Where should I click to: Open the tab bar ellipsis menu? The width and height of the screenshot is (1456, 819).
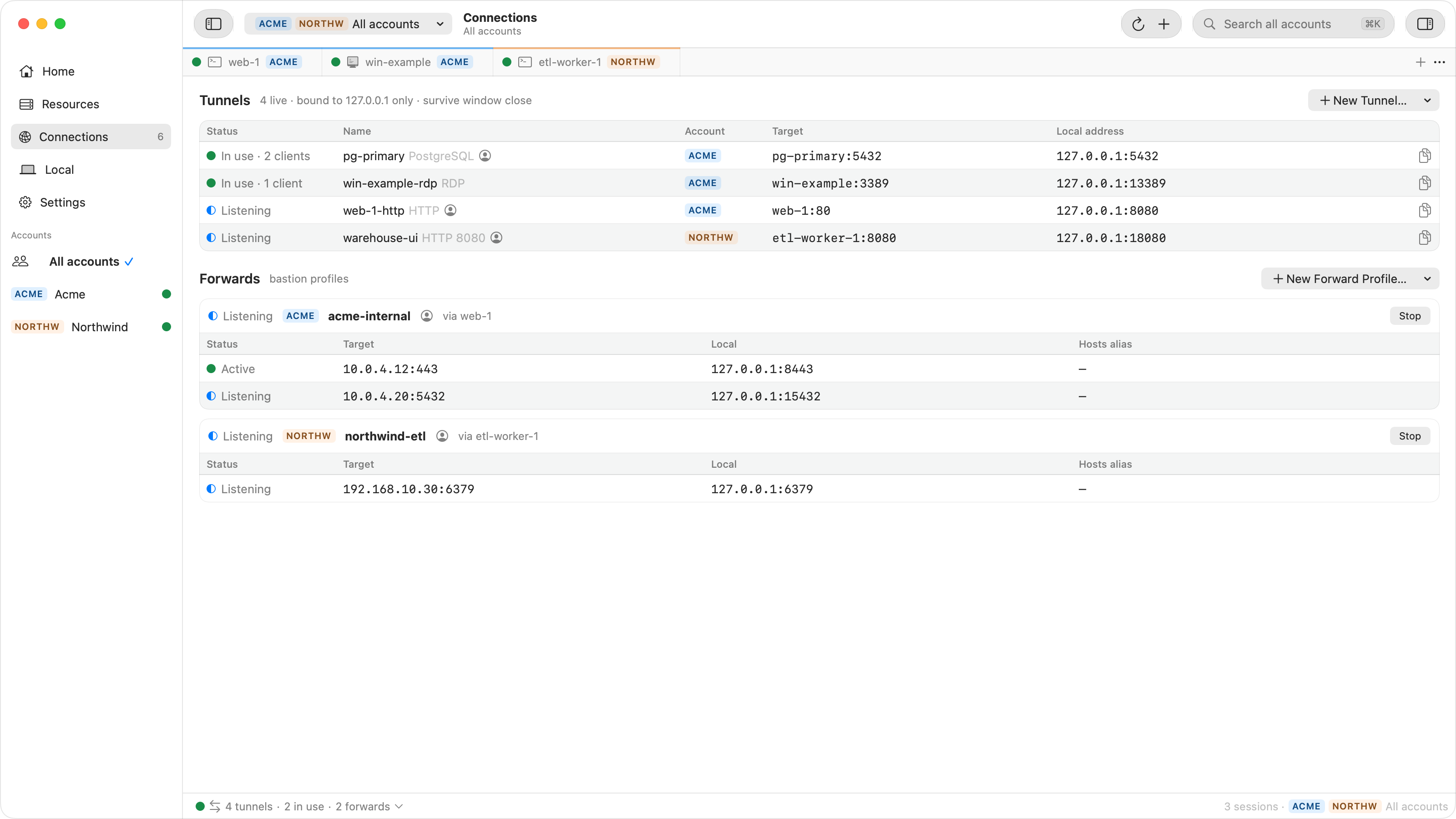[1440, 62]
